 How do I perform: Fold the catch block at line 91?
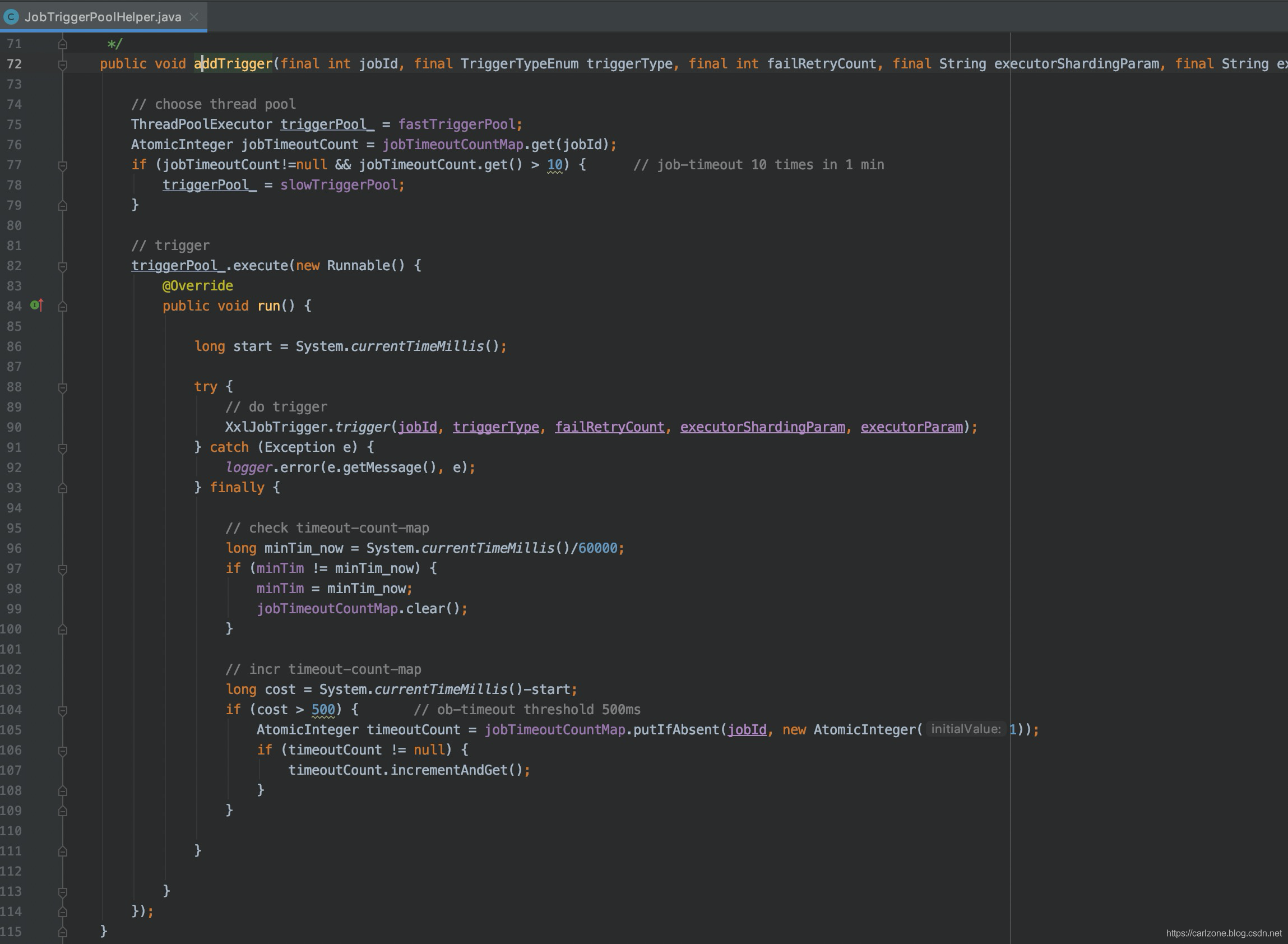point(63,448)
